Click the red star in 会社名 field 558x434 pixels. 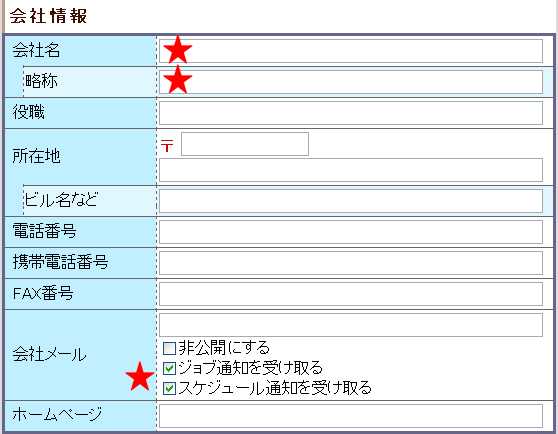tap(178, 49)
